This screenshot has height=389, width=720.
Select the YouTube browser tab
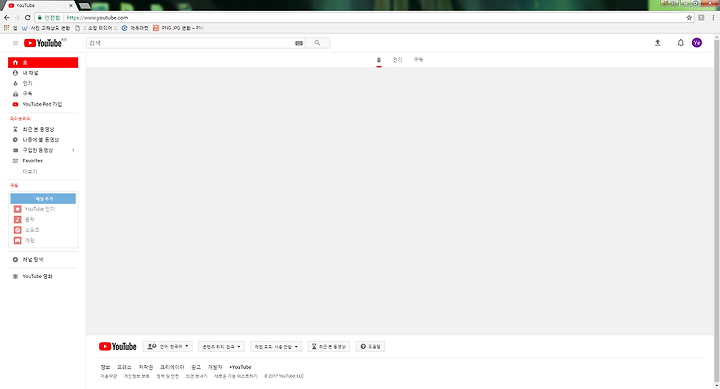coord(39,6)
